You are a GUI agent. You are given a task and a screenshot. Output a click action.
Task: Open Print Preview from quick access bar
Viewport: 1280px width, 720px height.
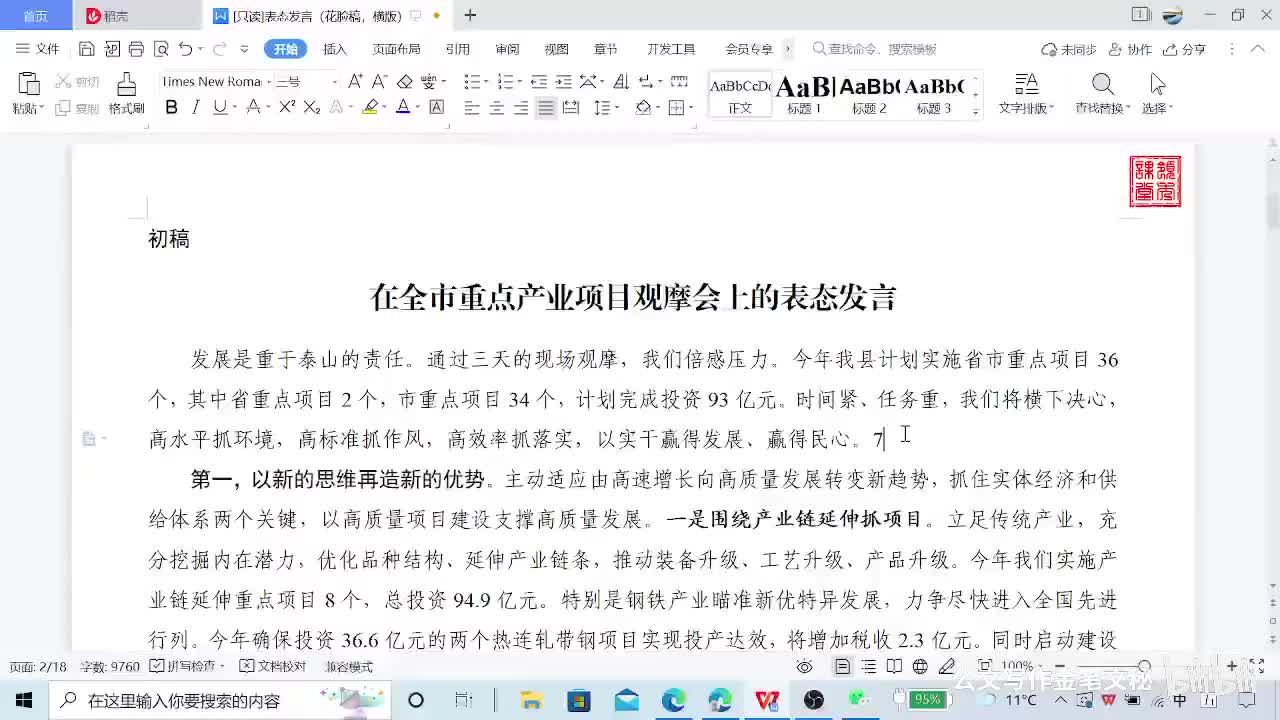(161, 49)
